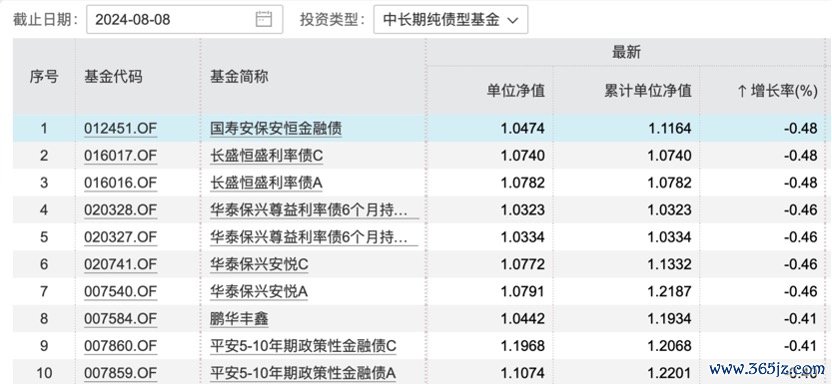The image size is (832, 384).
Task: Select the growth rate cell of row 016017.OF
Action: click(x=801, y=155)
